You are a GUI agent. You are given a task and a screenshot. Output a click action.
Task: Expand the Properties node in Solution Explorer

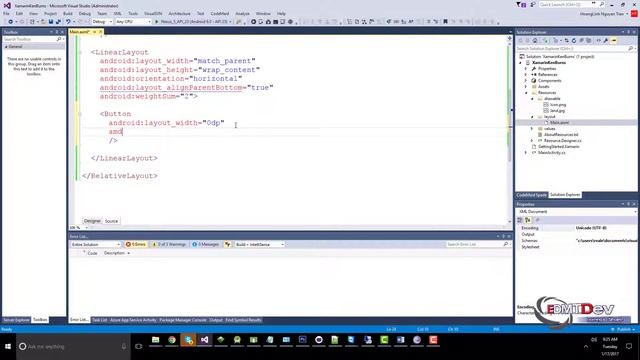[526, 69]
